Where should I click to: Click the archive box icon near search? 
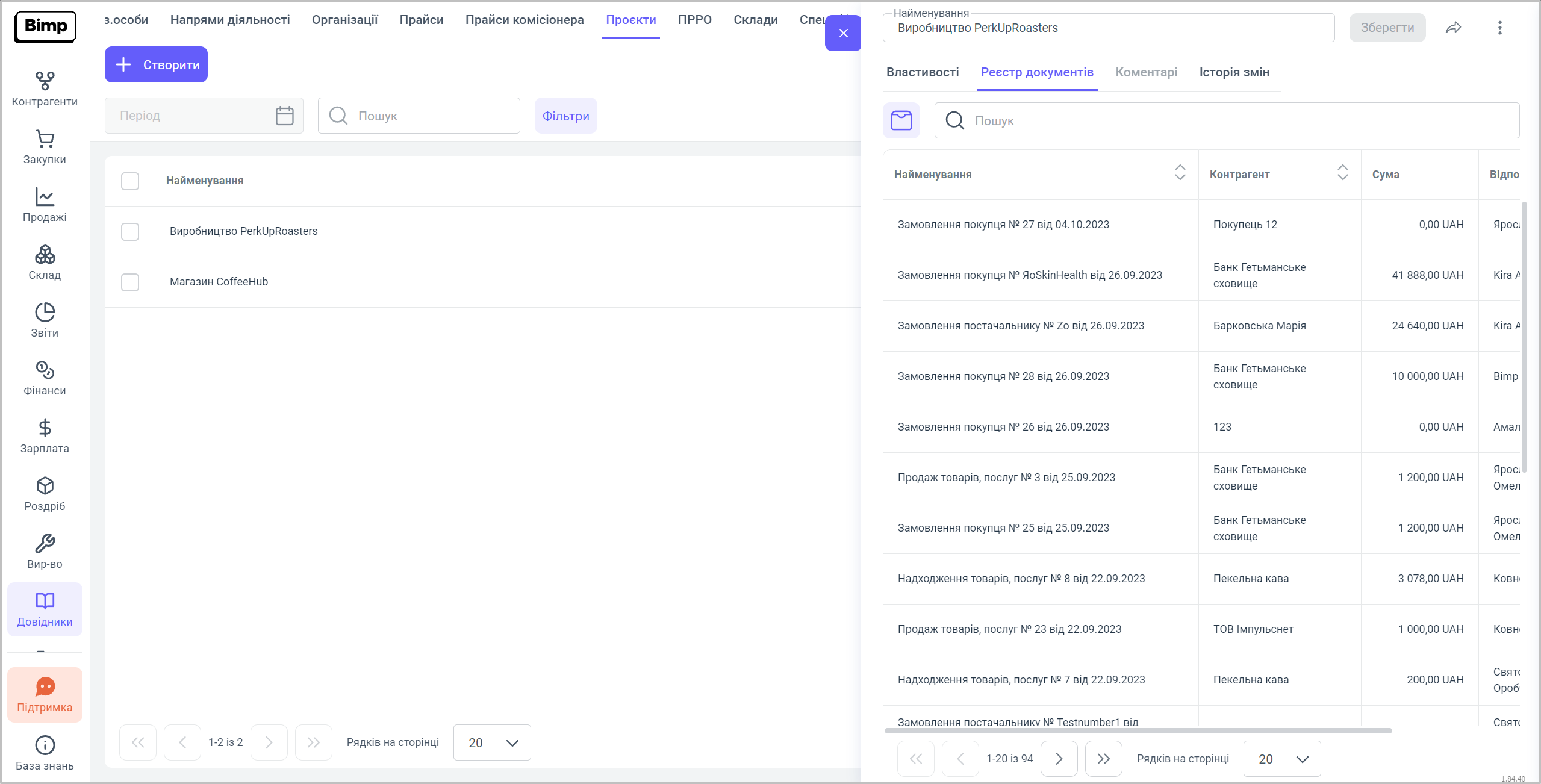click(901, 120)
